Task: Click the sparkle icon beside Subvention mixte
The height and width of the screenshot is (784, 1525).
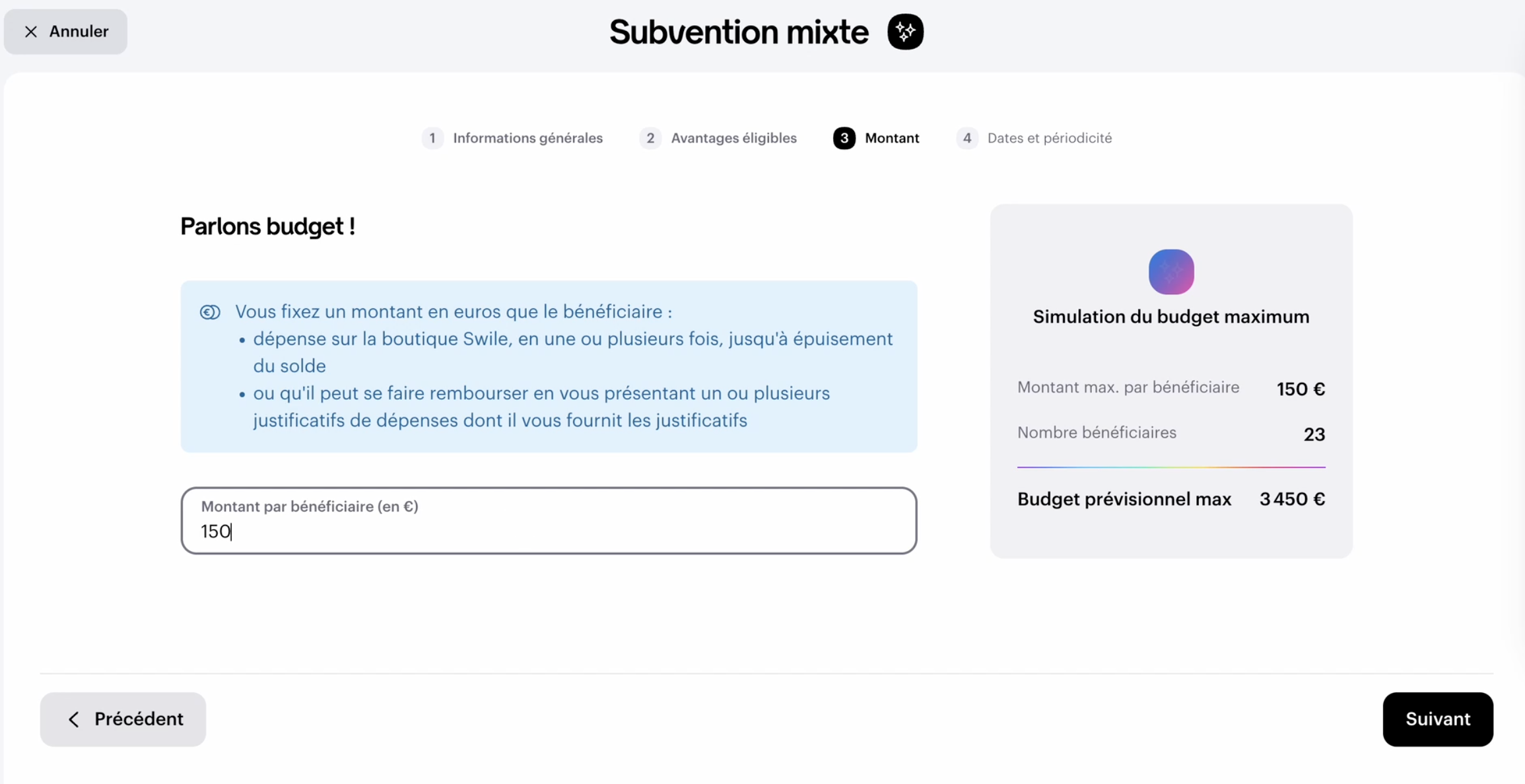Action: pyautogui.click(x=905, y=32)
